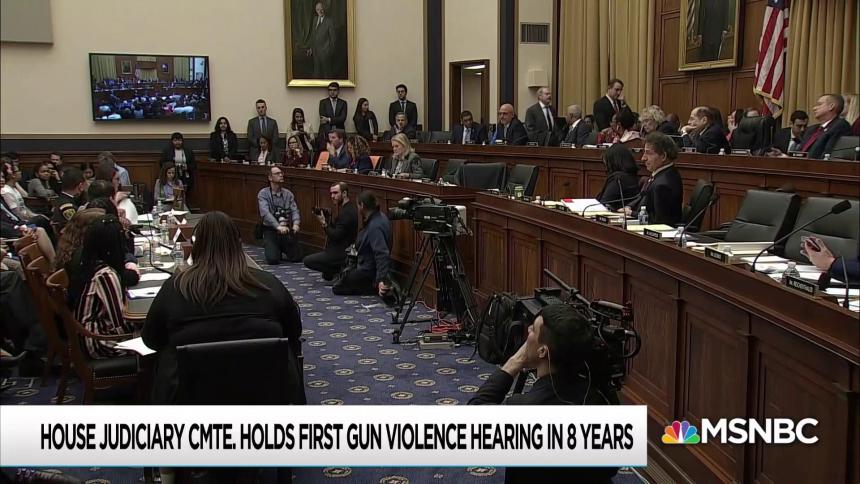Click the kneeling photographer in gray shirt
The image size is (860, 484).
coord(277,211)
